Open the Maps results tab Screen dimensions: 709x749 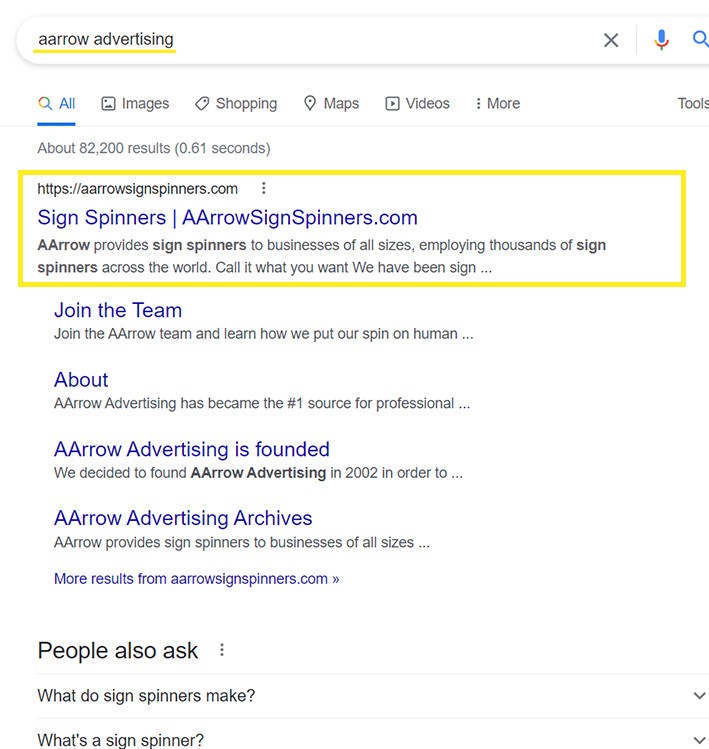pos(331,104)
